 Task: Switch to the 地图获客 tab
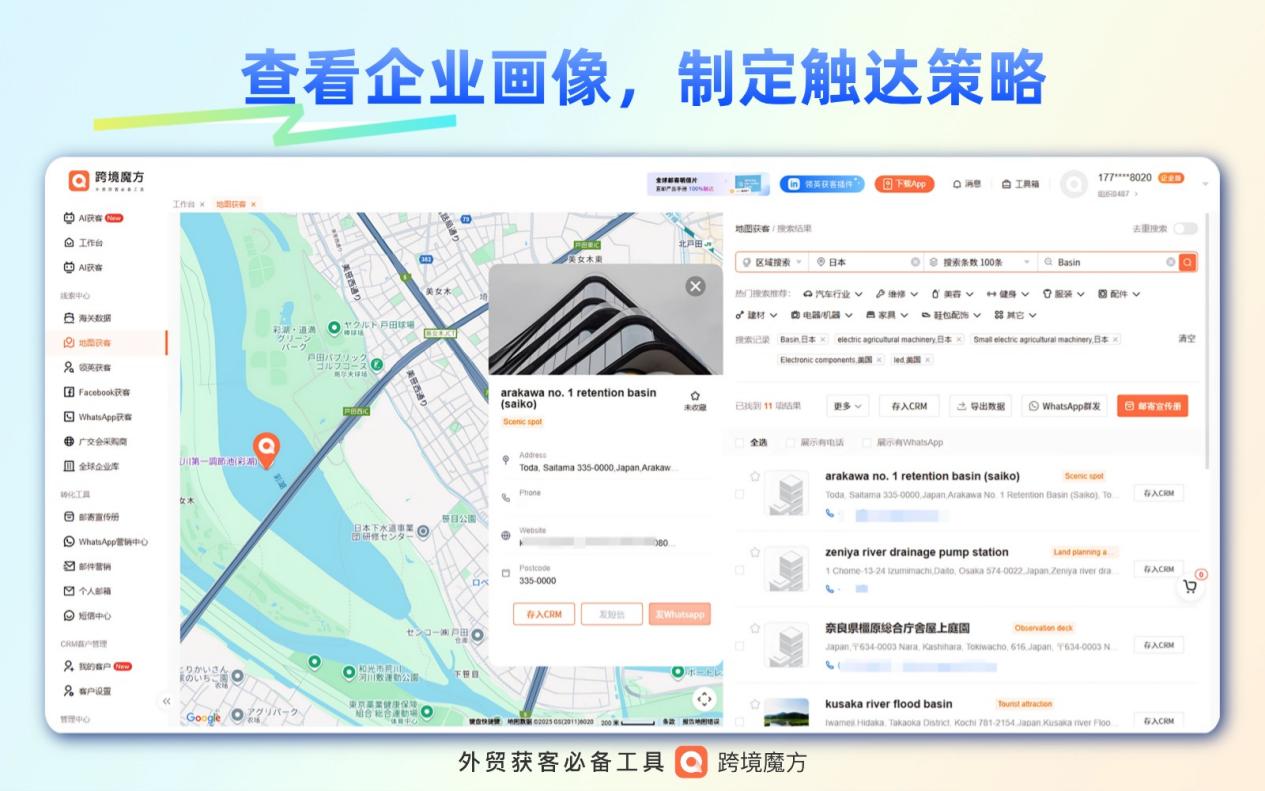point(231,204)
